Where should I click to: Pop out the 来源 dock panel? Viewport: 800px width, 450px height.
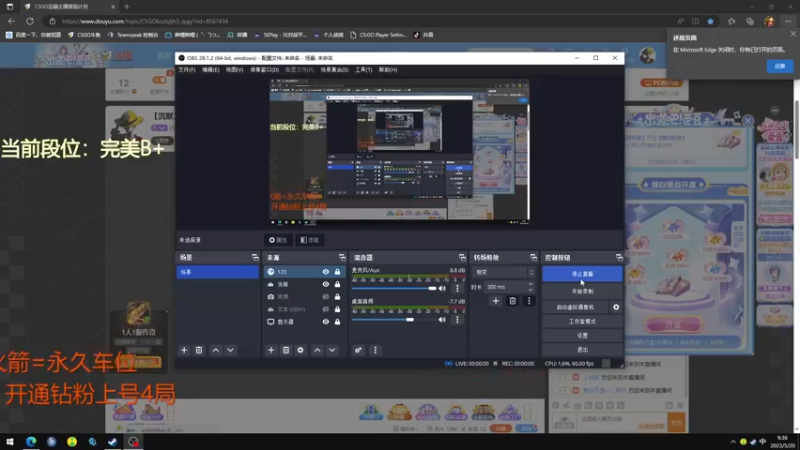342,258
